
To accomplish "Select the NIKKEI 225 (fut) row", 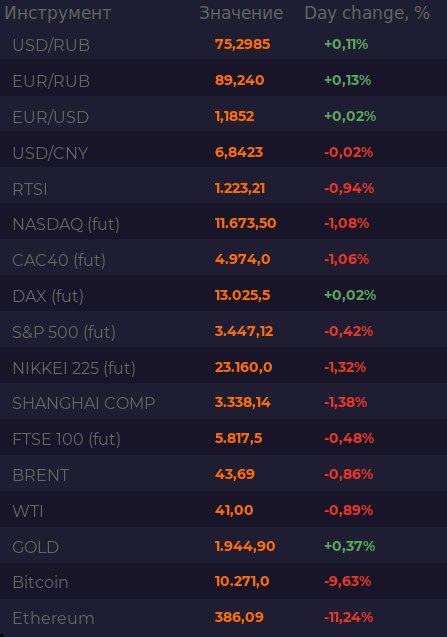I will 224,368.
